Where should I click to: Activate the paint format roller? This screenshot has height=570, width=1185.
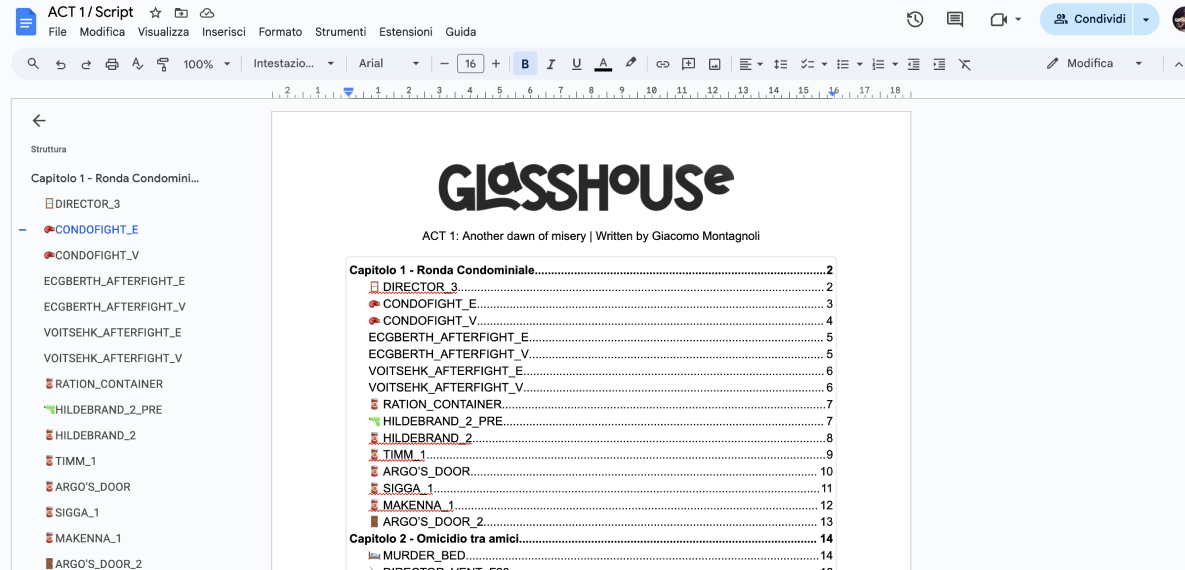tap(162, 64)
